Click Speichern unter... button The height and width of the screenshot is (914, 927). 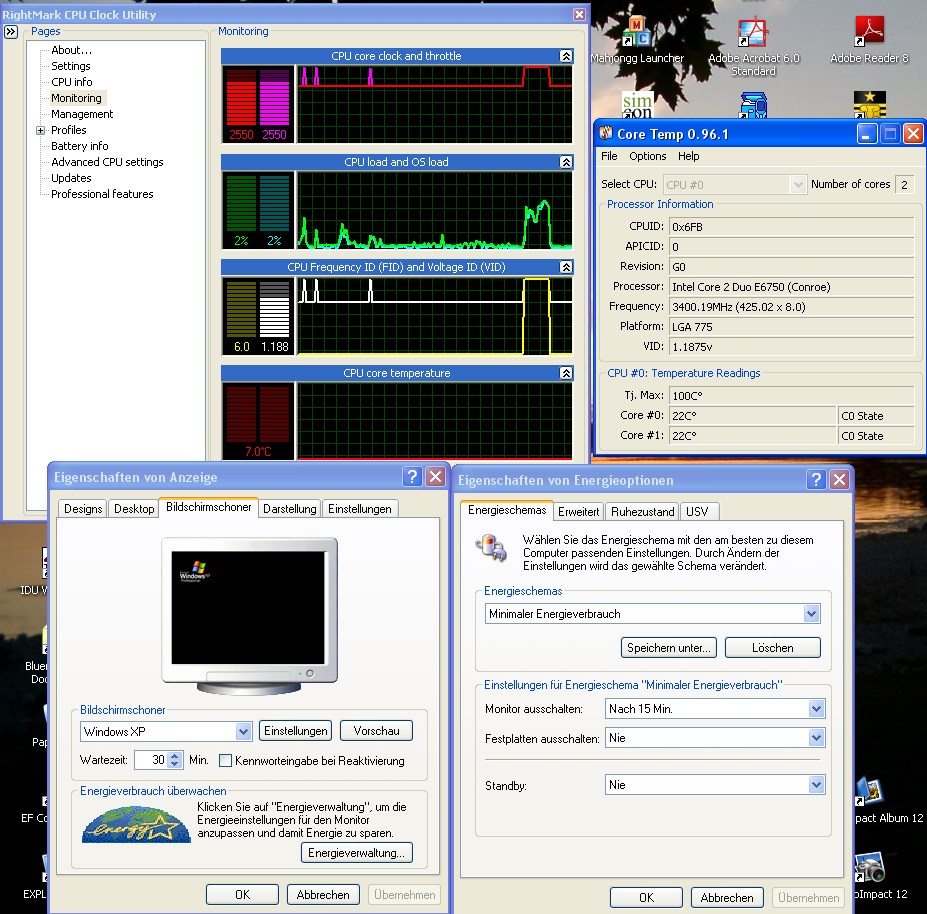[669, 648]
